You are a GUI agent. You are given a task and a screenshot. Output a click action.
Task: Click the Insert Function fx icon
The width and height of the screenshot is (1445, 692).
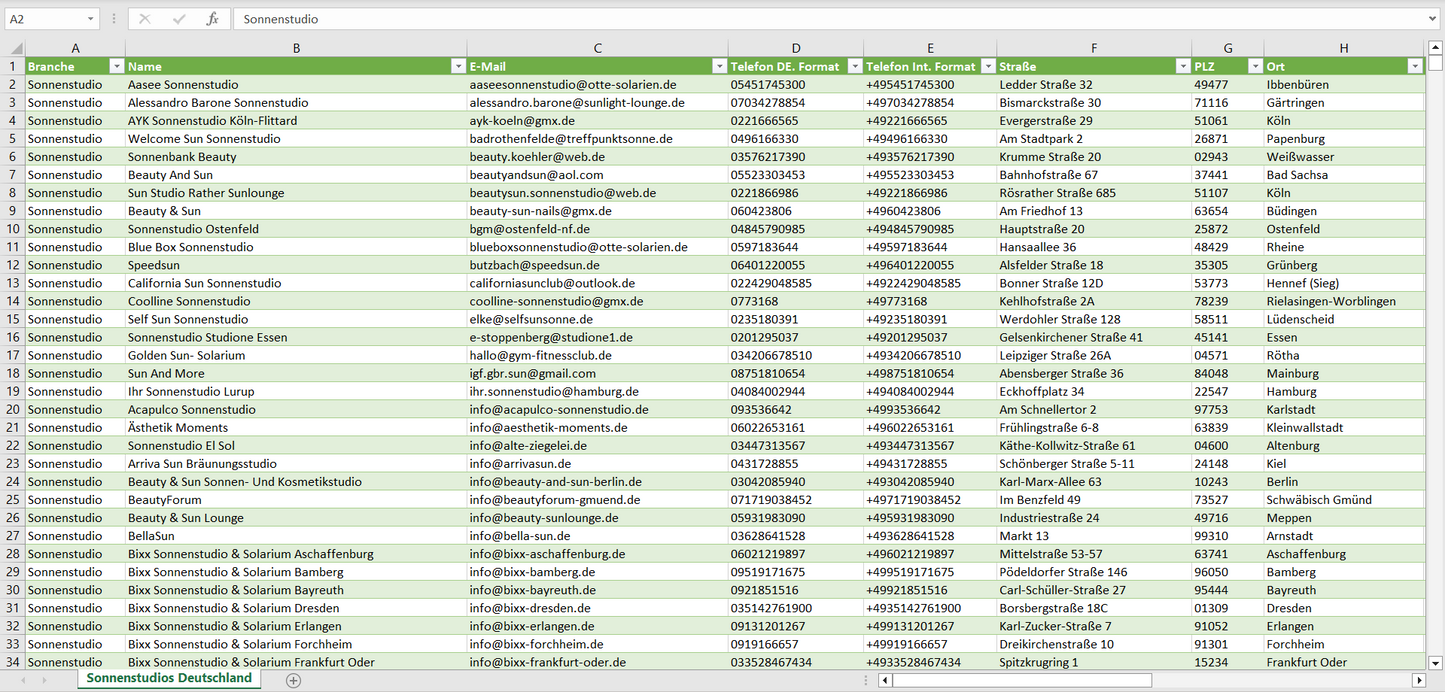click(212, 19)
